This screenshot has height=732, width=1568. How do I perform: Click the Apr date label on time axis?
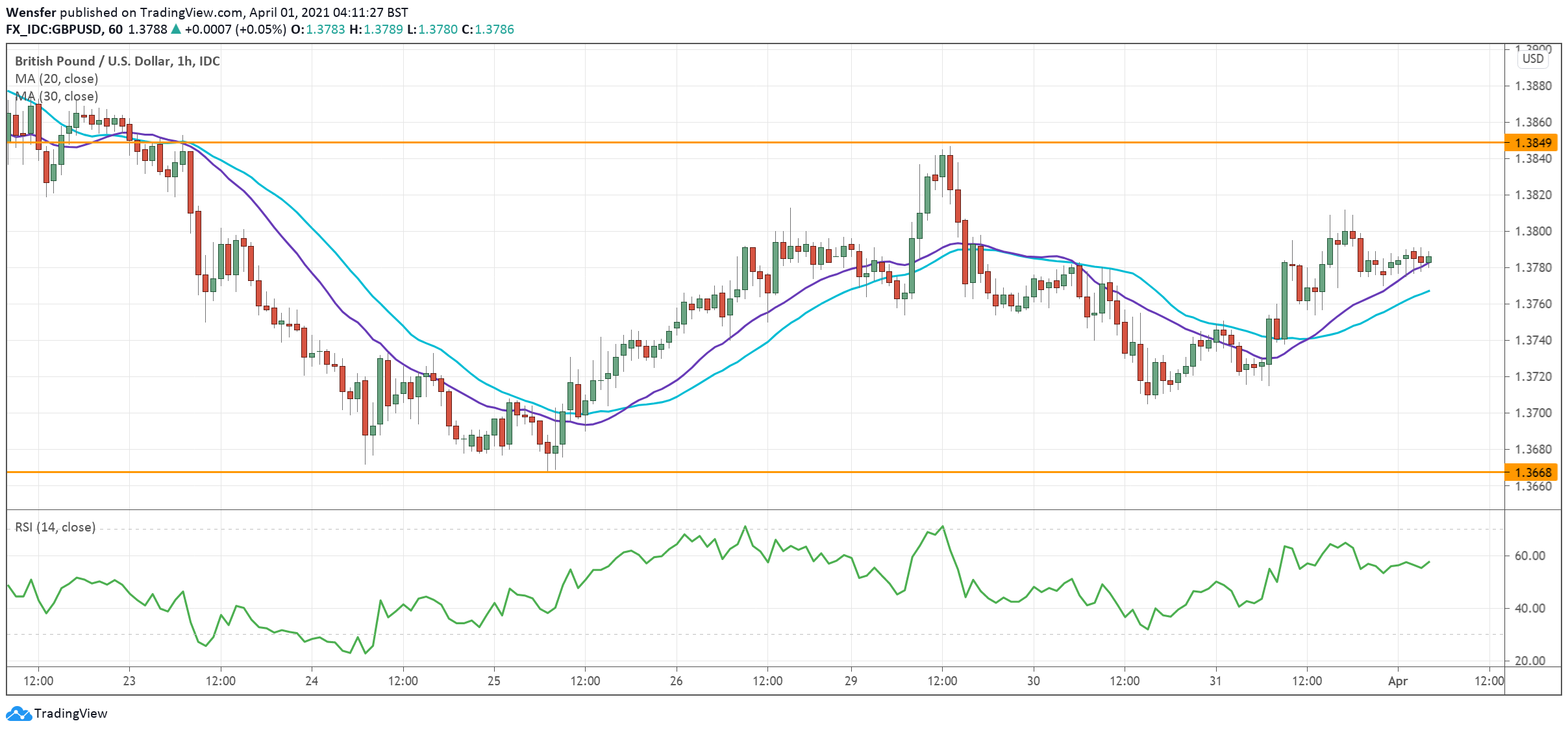[x=1397, y=681]
